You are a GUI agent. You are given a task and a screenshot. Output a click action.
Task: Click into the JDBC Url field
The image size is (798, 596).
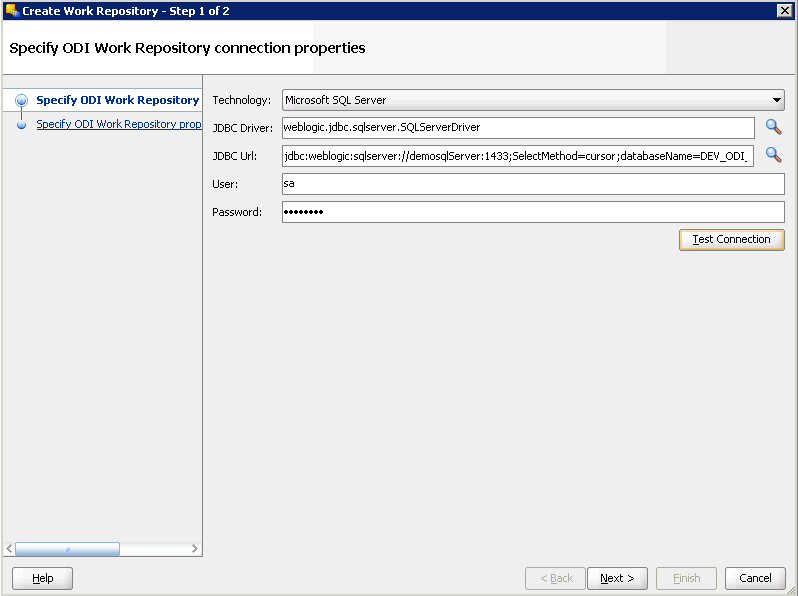[x=517, y=156]
